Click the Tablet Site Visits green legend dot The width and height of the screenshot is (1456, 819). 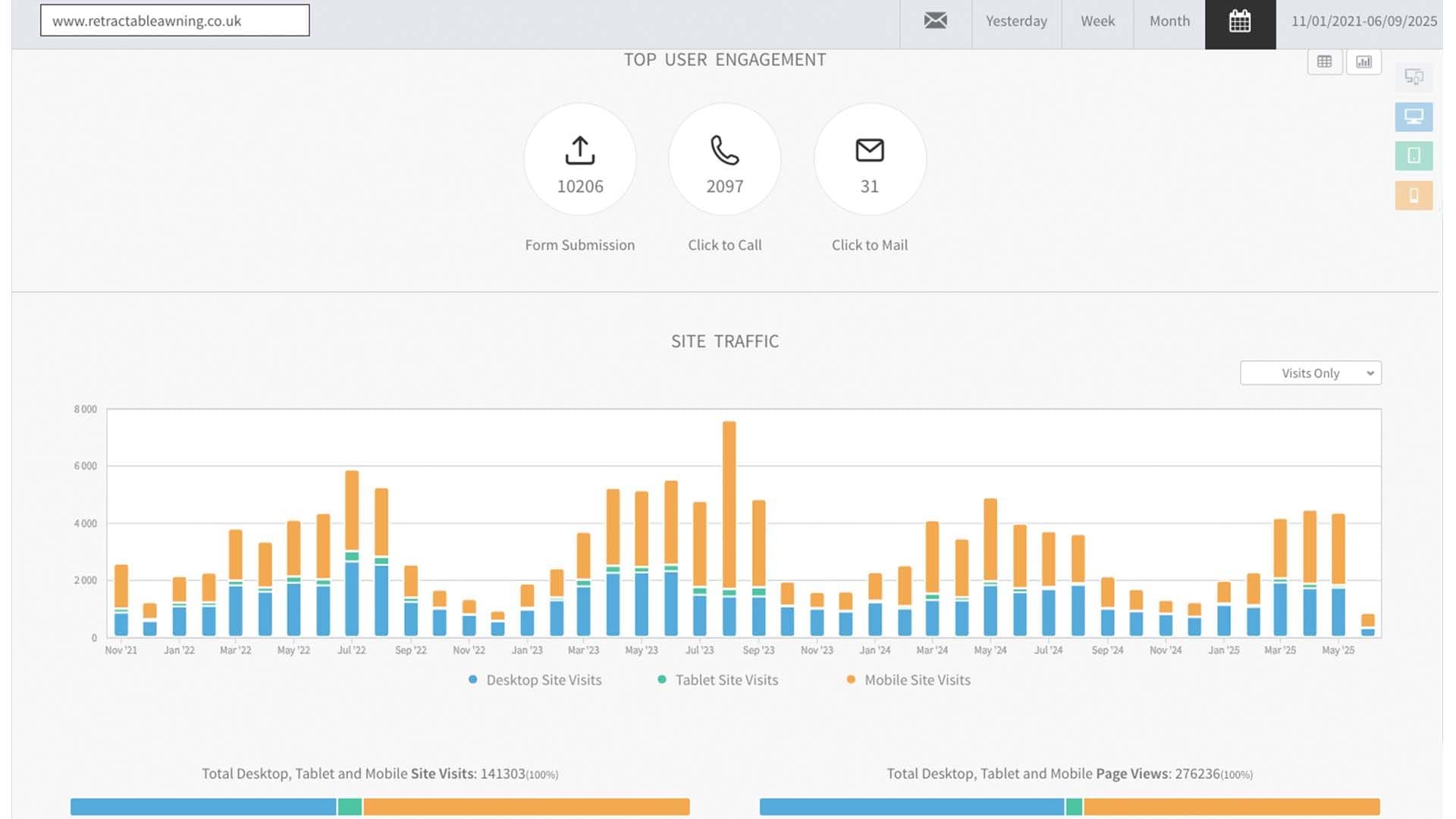(x=662, y=679)
